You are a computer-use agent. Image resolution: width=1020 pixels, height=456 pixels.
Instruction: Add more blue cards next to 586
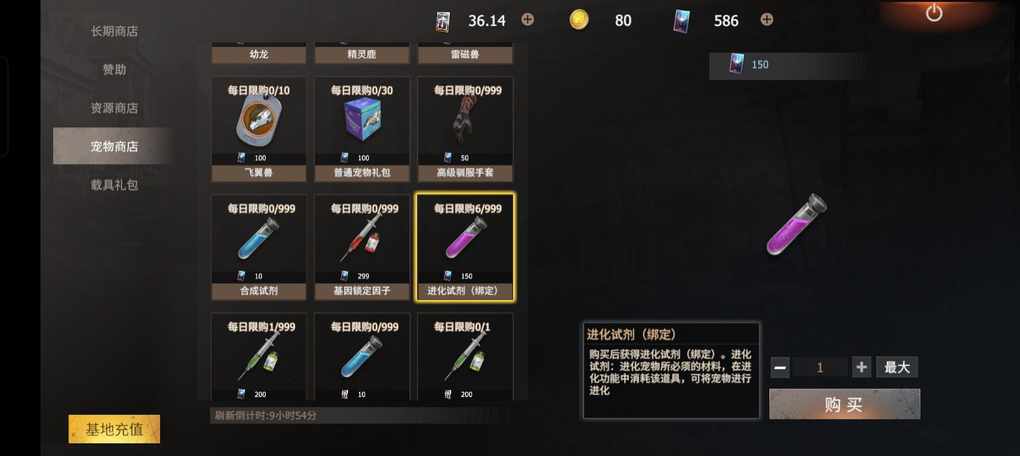[x=767, y=20]
